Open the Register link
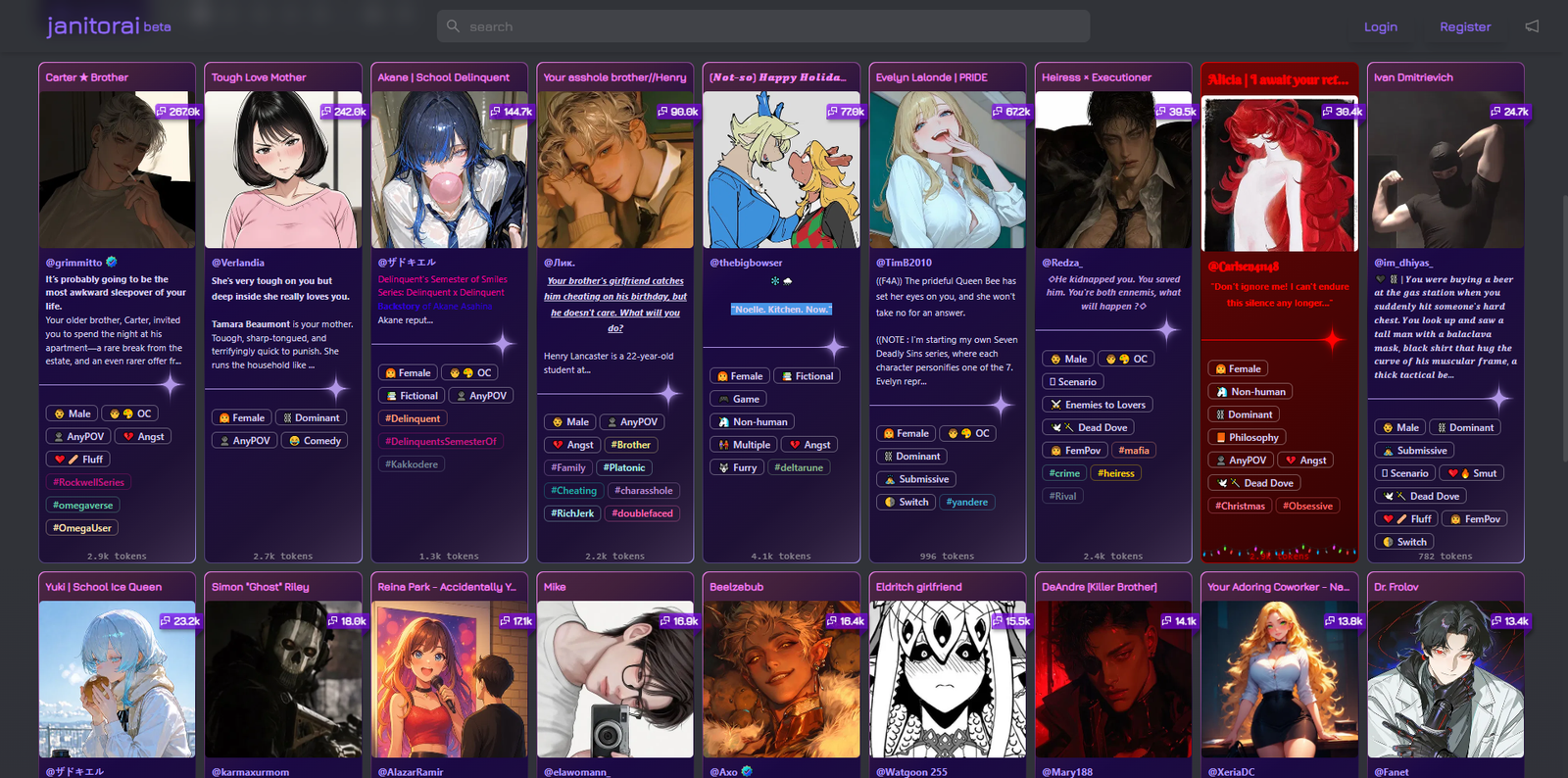Viewport: 1568px width, 778px height. [1465, 26]
